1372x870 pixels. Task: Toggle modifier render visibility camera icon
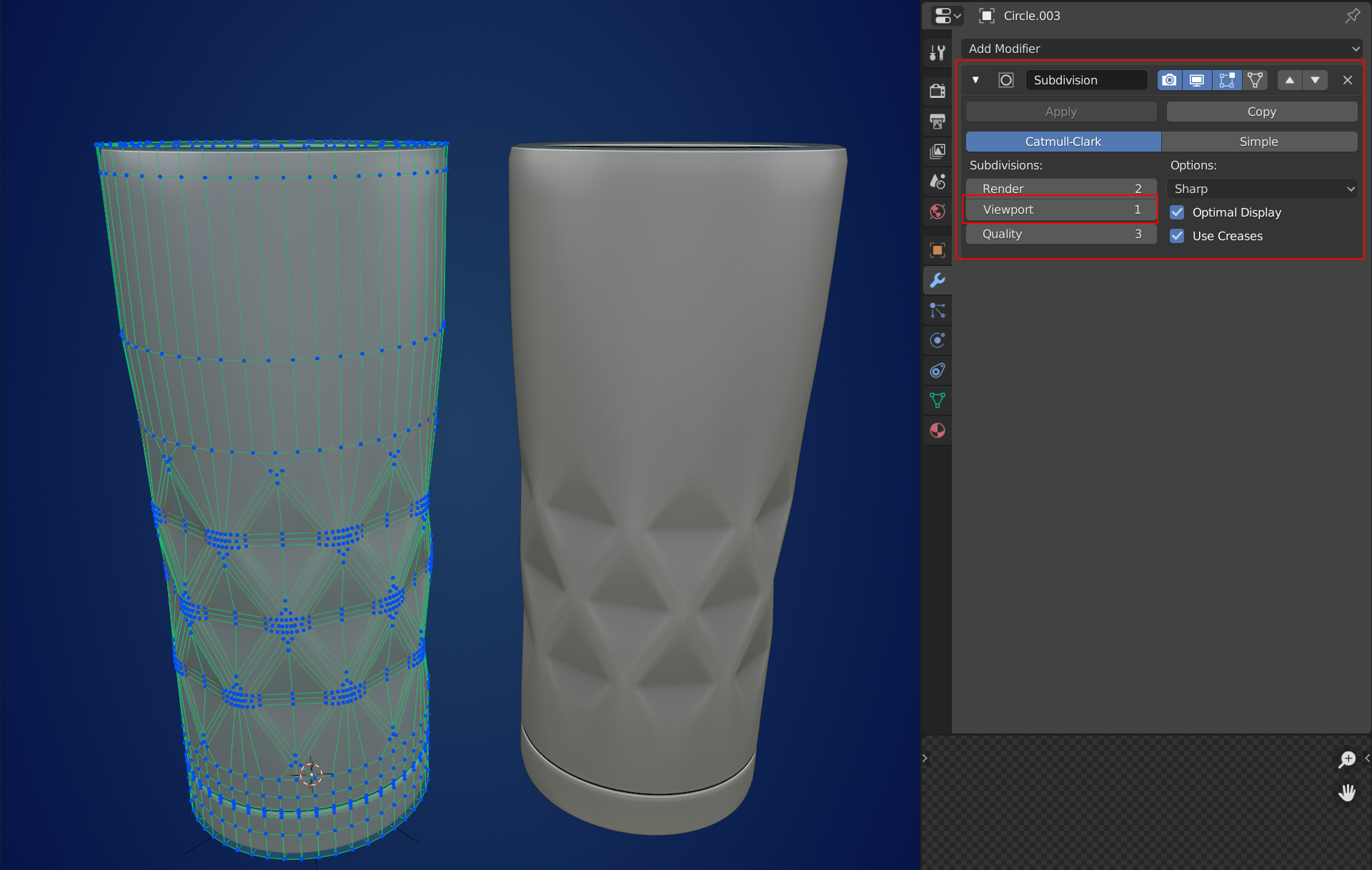[x=1169, y=80]
